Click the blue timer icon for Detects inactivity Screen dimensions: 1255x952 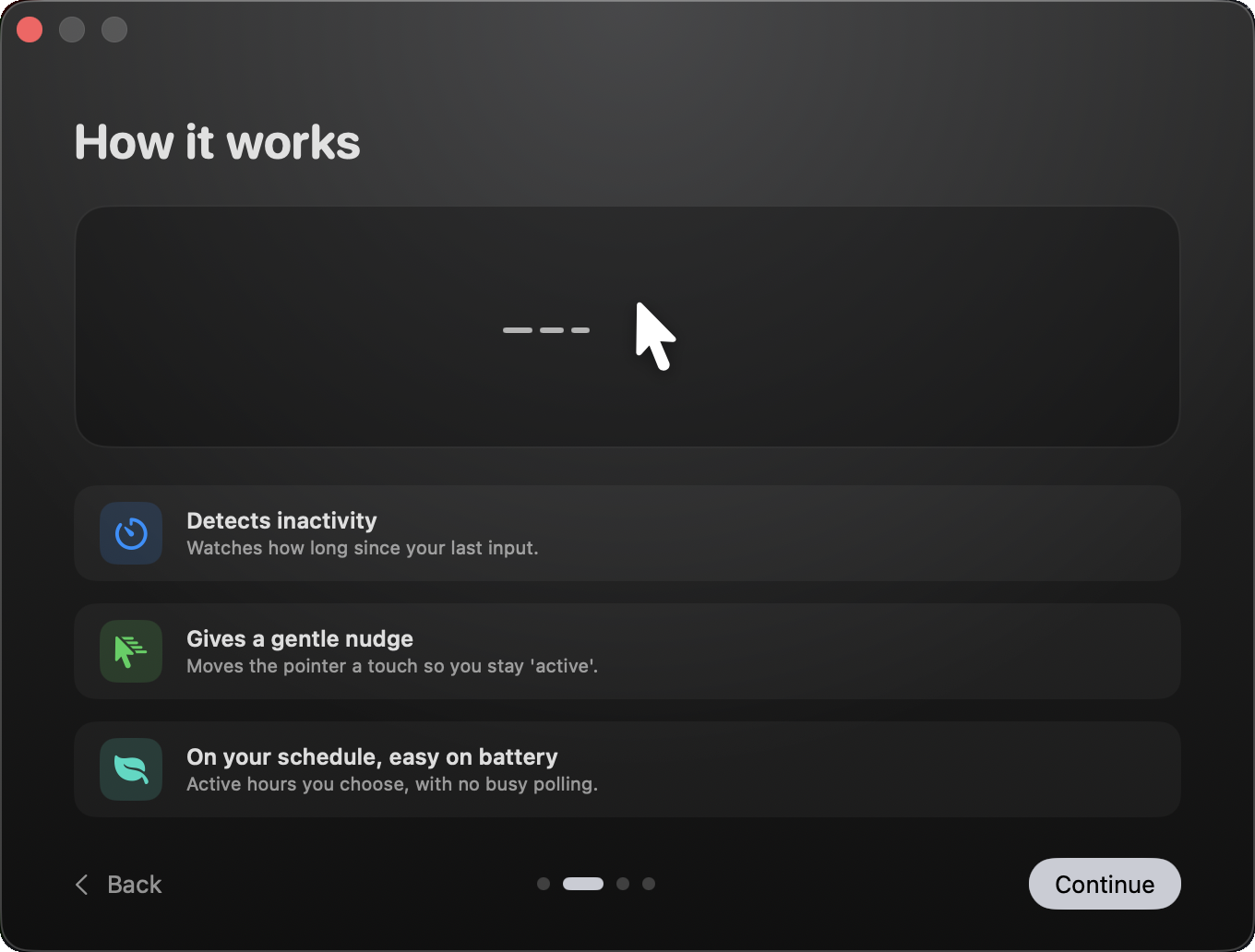[x=131, y=533]
